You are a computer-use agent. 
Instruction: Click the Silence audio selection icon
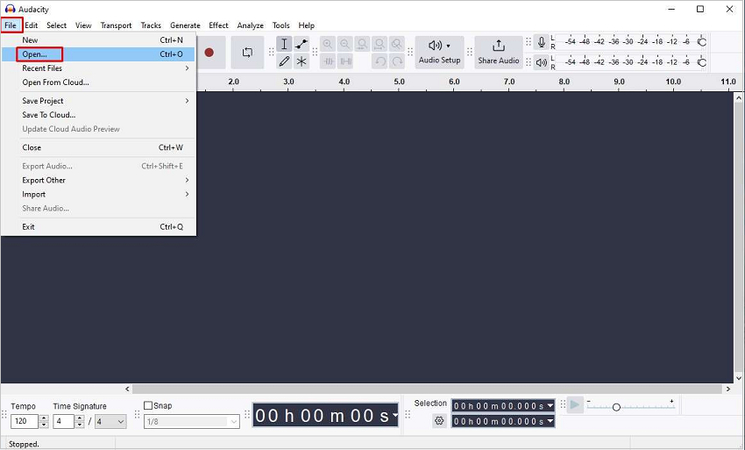(x=345, y=61)
